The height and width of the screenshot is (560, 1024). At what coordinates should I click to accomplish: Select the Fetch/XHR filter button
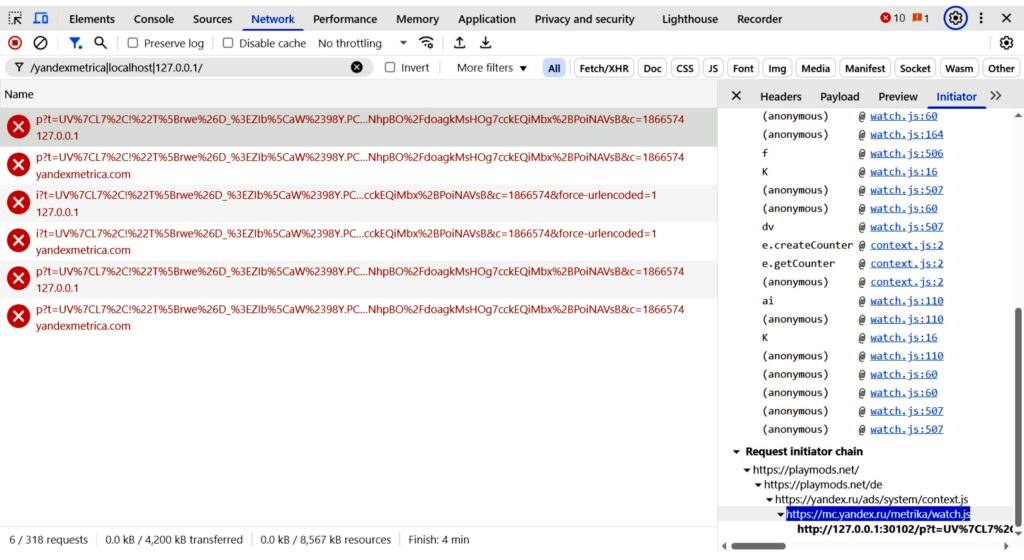(605, 68)
